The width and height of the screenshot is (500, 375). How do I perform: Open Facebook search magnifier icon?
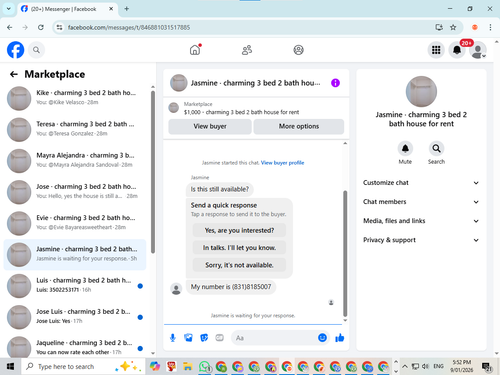[x=36, y=50]
